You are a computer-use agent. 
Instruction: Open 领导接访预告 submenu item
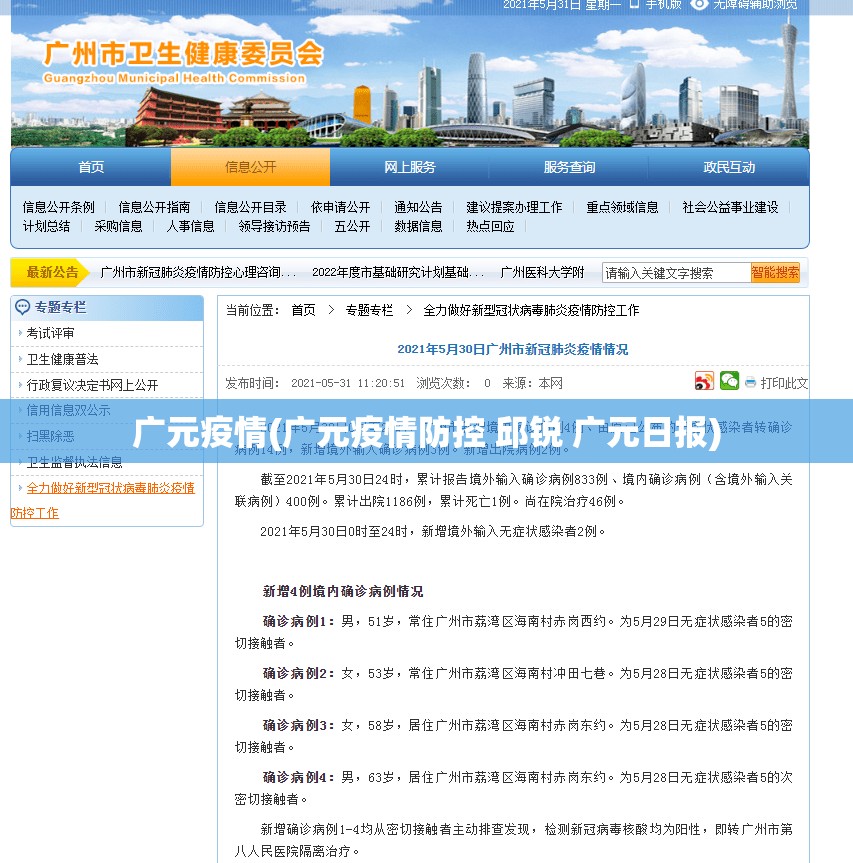(x=274, y=226)
